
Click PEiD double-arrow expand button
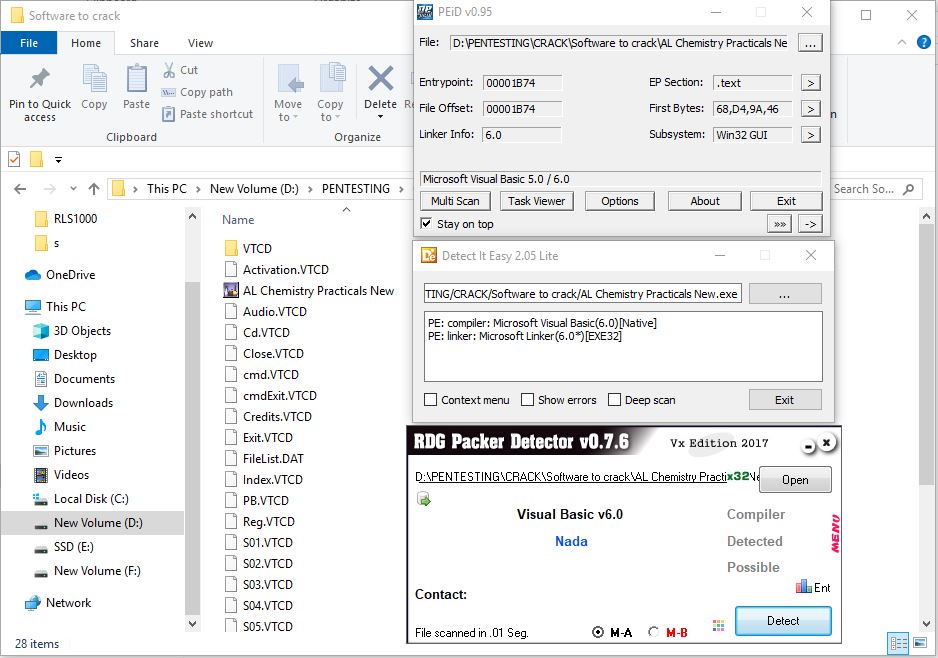pos(779,224)
